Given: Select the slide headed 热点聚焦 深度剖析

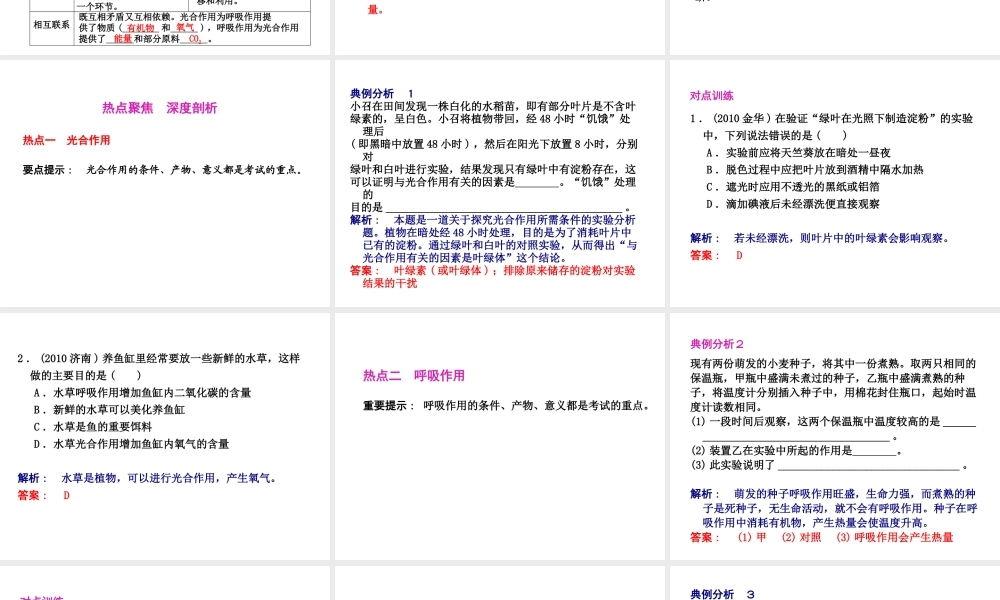Looking at the screenshot, I should [x=165, y=184].
